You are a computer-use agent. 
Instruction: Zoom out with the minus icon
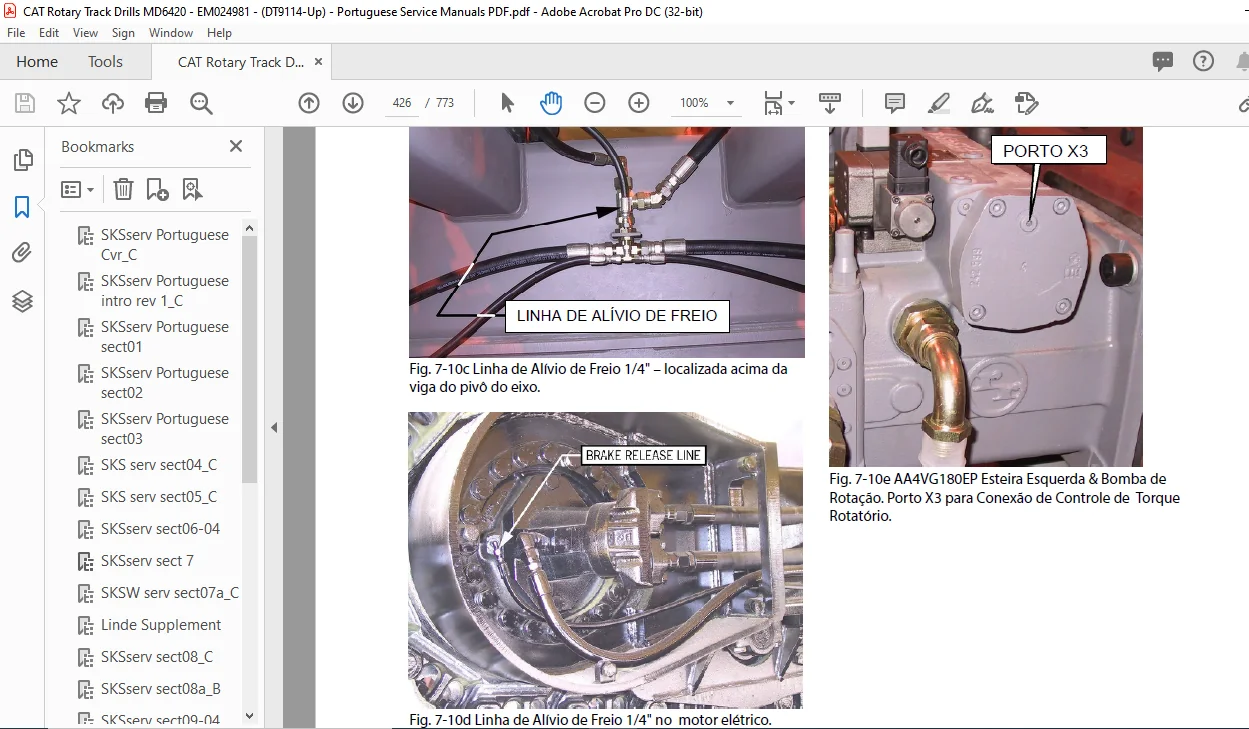(595, 103)
